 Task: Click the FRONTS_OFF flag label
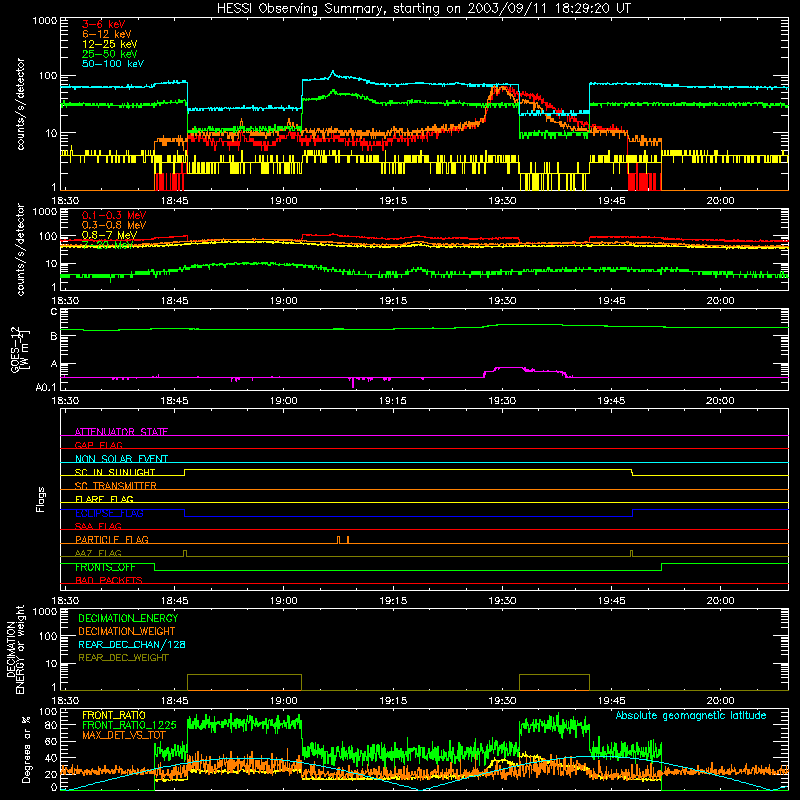105,567
